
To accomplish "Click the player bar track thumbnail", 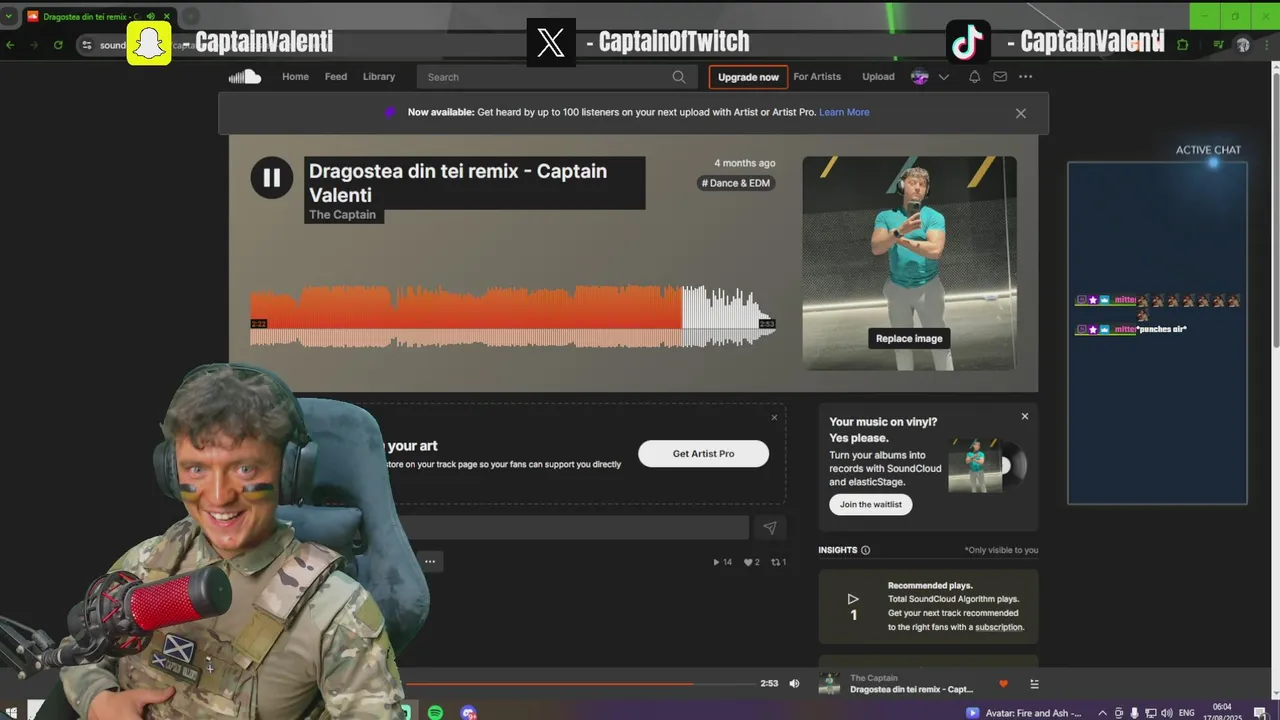I will click(829, 684).
